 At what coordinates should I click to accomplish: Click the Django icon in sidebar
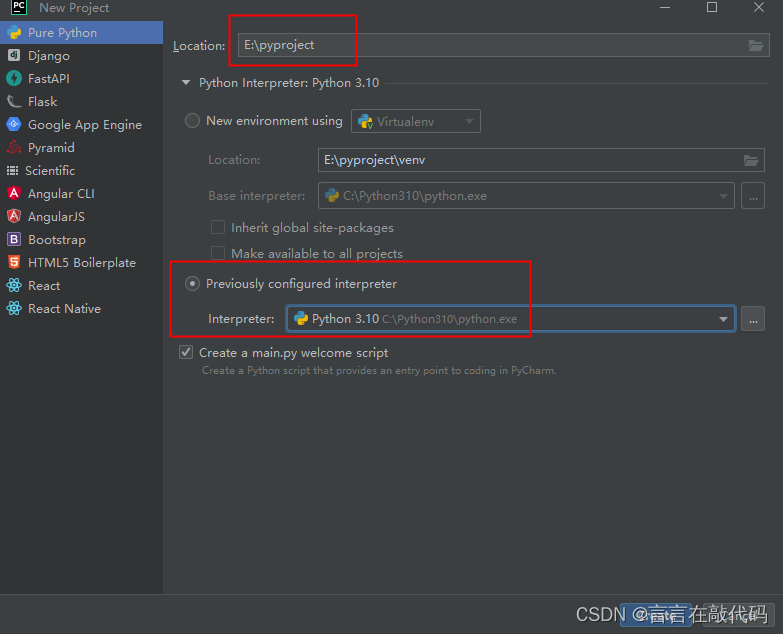(x=14, y=55)
